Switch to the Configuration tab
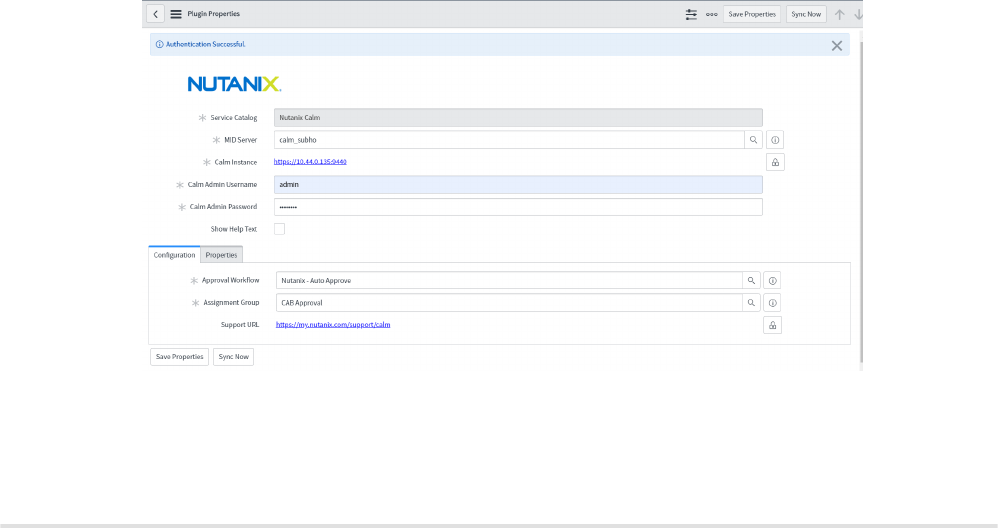Image resolution: width=998 pixels, height=528 pixels. [174, 254]
